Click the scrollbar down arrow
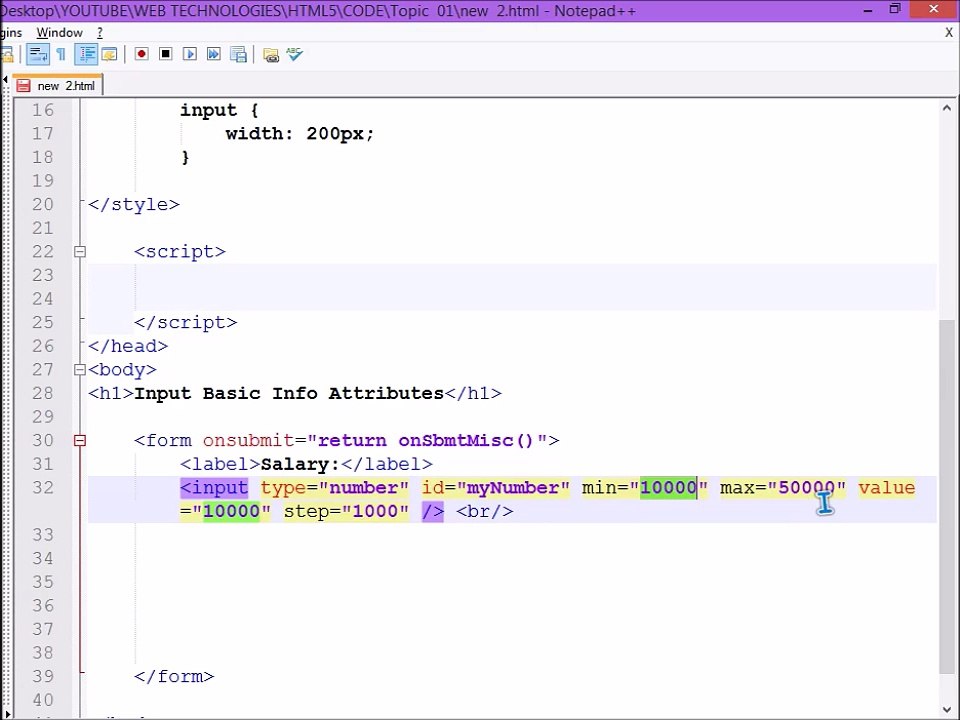 tap(947, 710)
